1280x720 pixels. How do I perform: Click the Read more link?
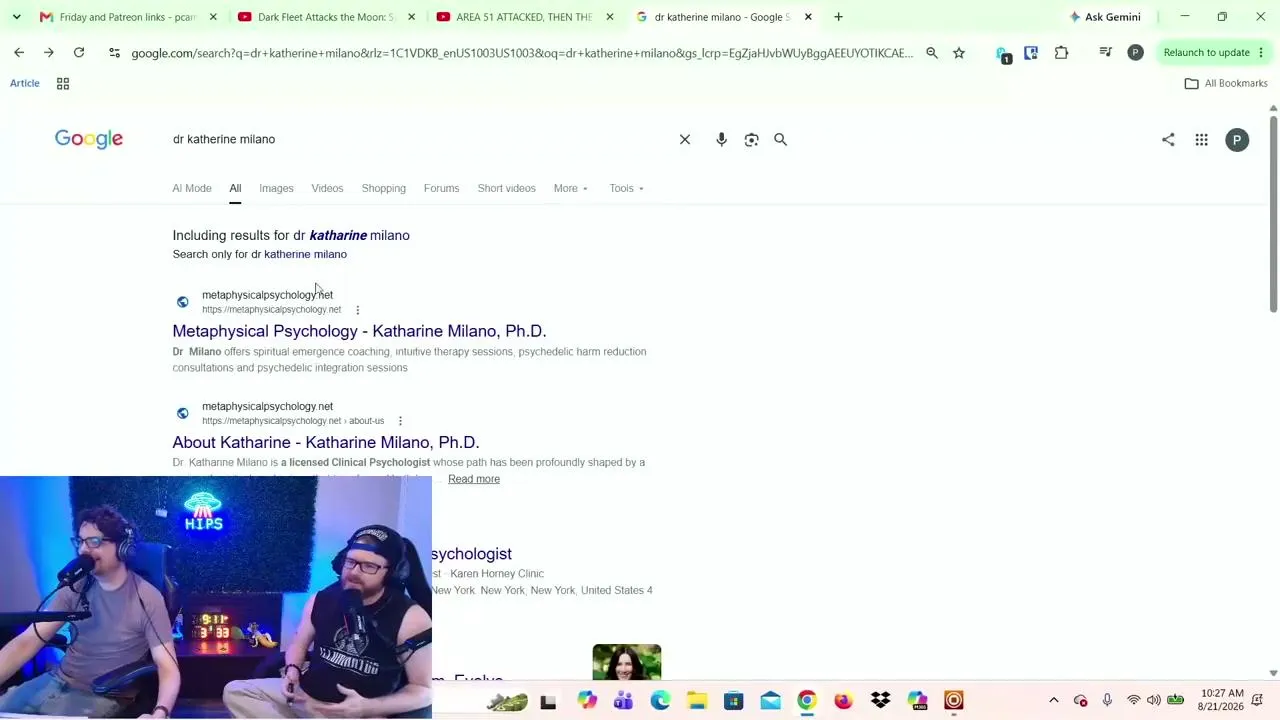474,479
